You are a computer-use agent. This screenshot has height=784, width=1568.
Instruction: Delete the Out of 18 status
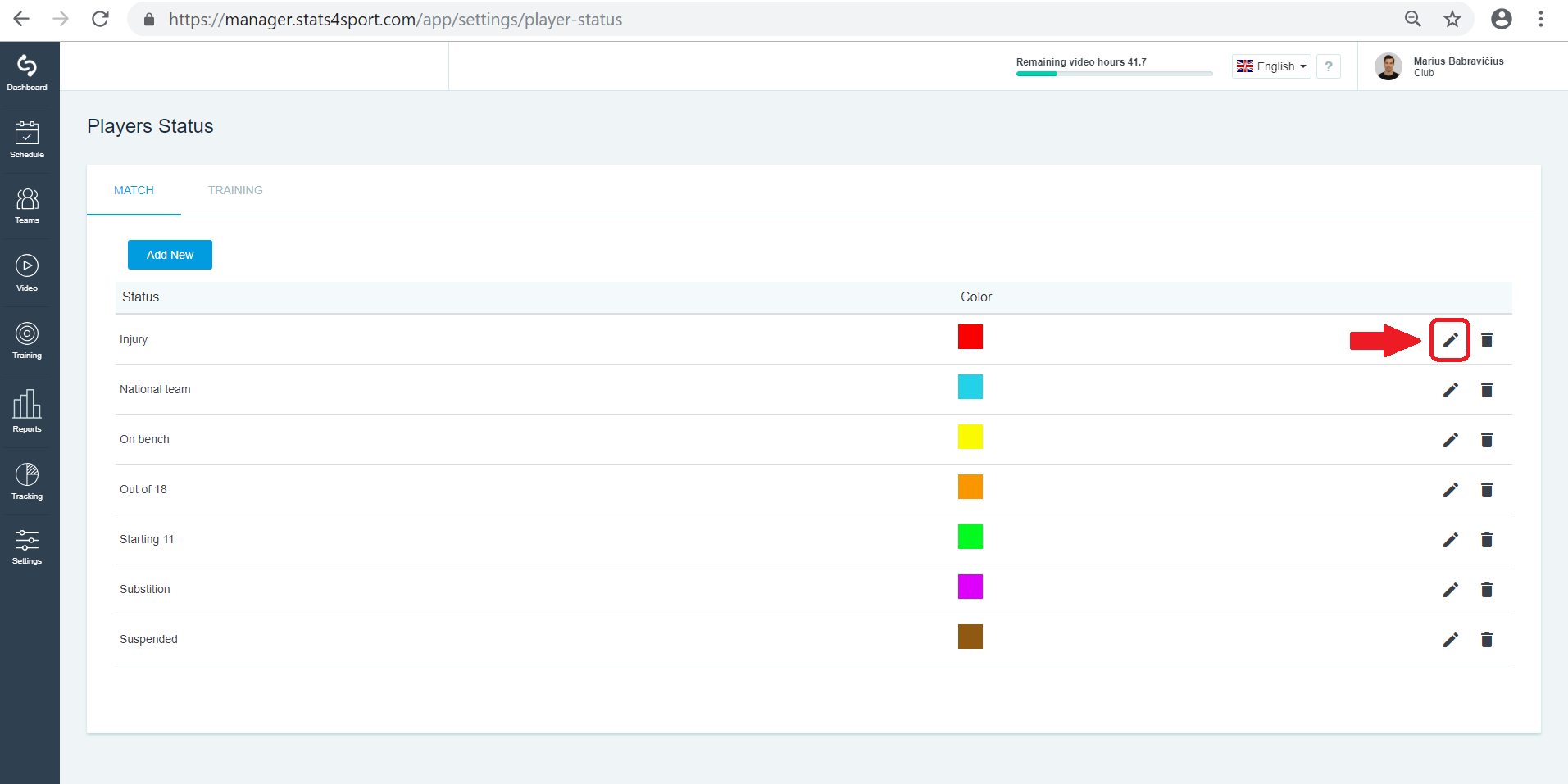1487,490
